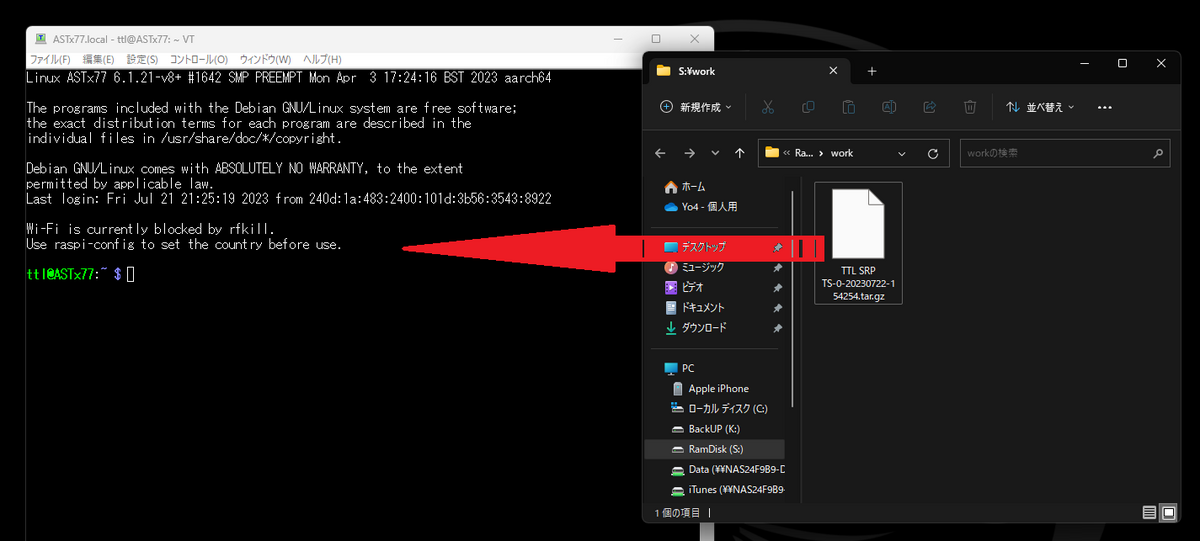This screenshot has height=541, width=1200.
Task: Unpin ビデオ via its pin icon
Action: coord(777,288)
